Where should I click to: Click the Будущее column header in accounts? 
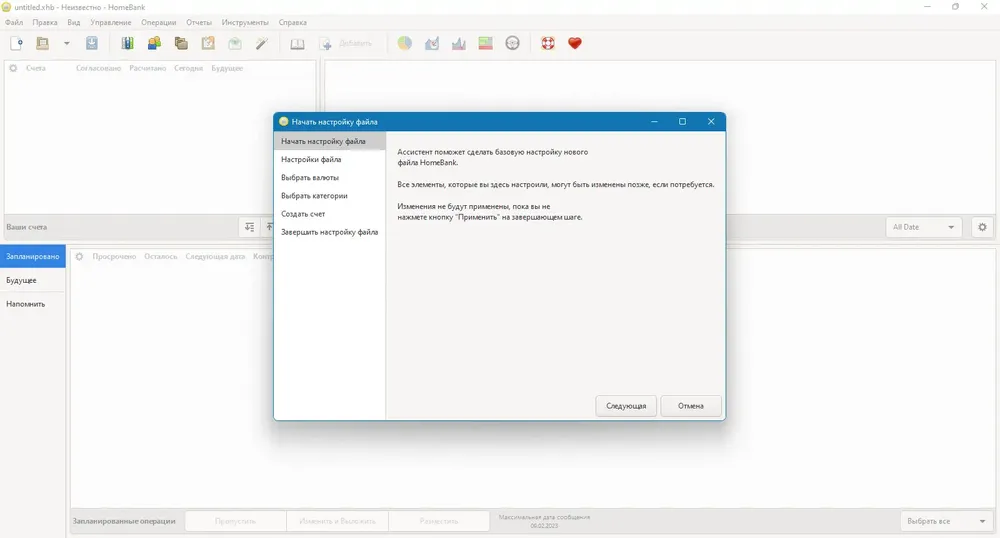tap(227, 68)
